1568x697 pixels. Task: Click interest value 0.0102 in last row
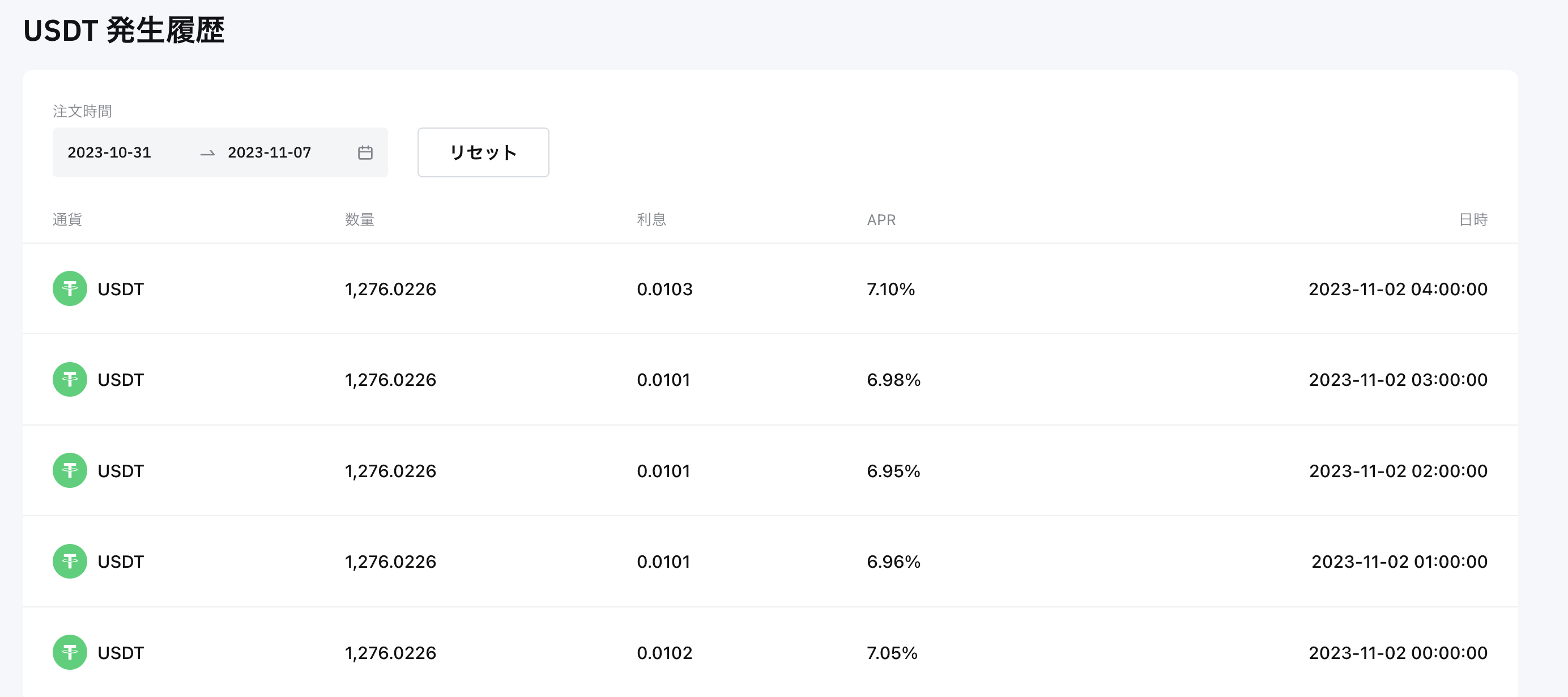coord(664,653)
